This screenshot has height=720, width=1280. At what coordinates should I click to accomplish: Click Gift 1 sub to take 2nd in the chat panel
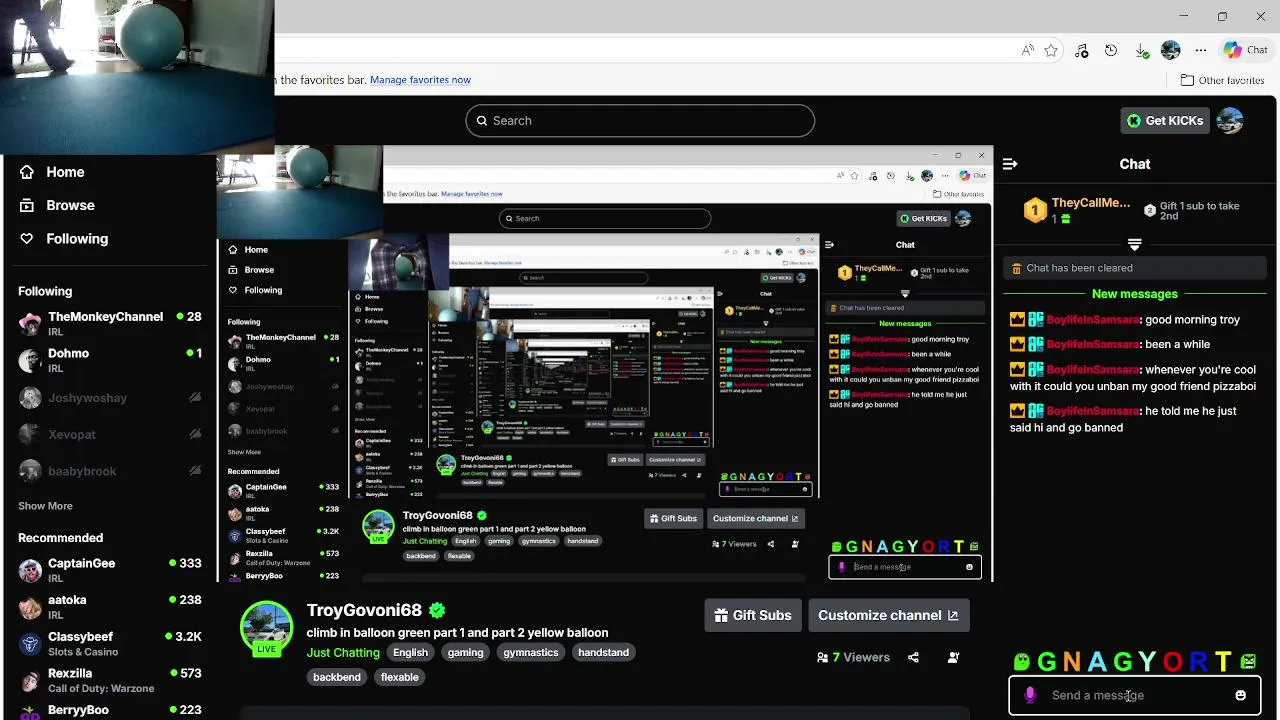coord(1192,211)
